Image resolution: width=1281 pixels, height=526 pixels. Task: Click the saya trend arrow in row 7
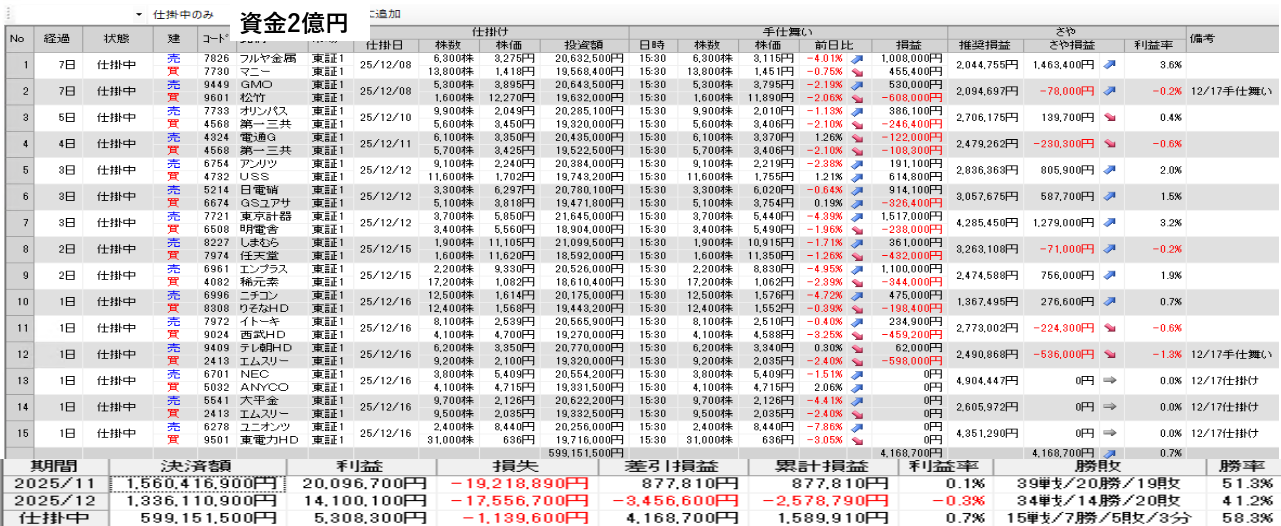[1109, 222]
